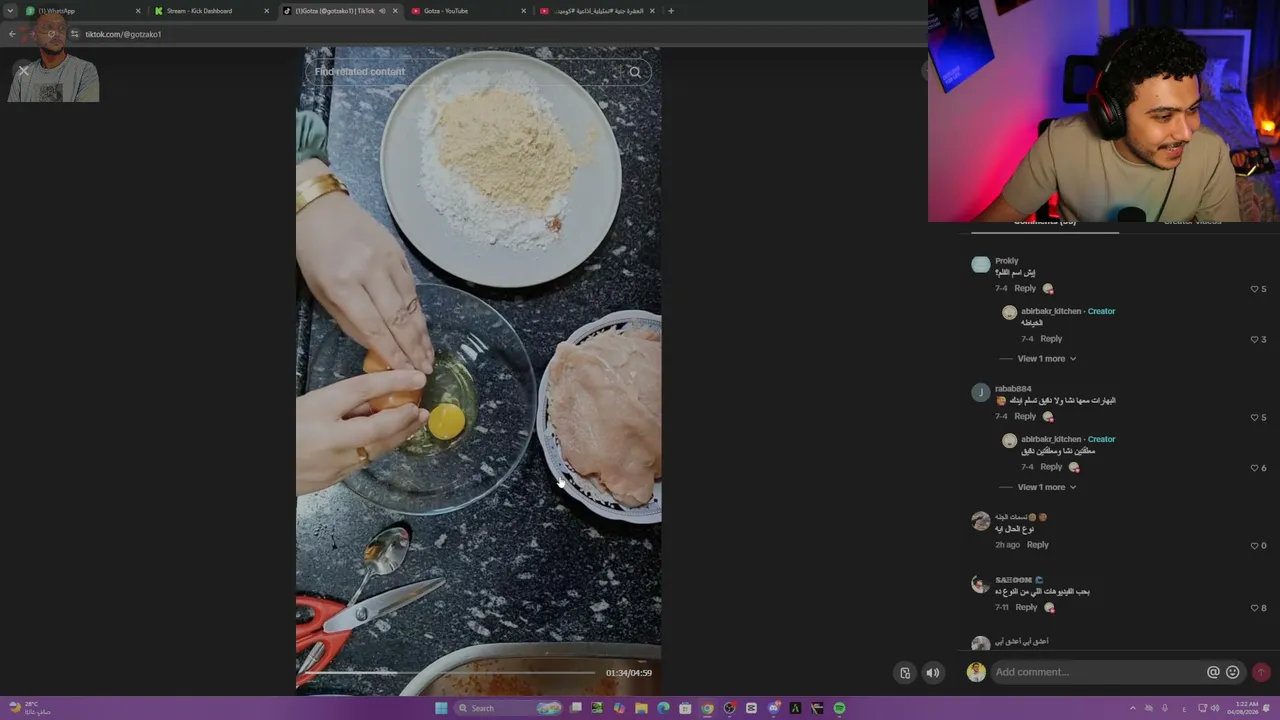Switch to the Gotza - YouTube tab
Screen dimensions: 1280x720
(468, 11)
